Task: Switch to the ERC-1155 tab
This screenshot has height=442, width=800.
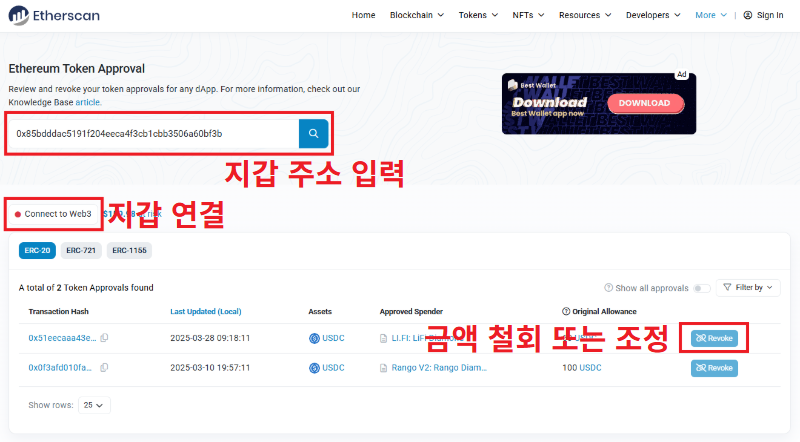Action: (129, 251)
